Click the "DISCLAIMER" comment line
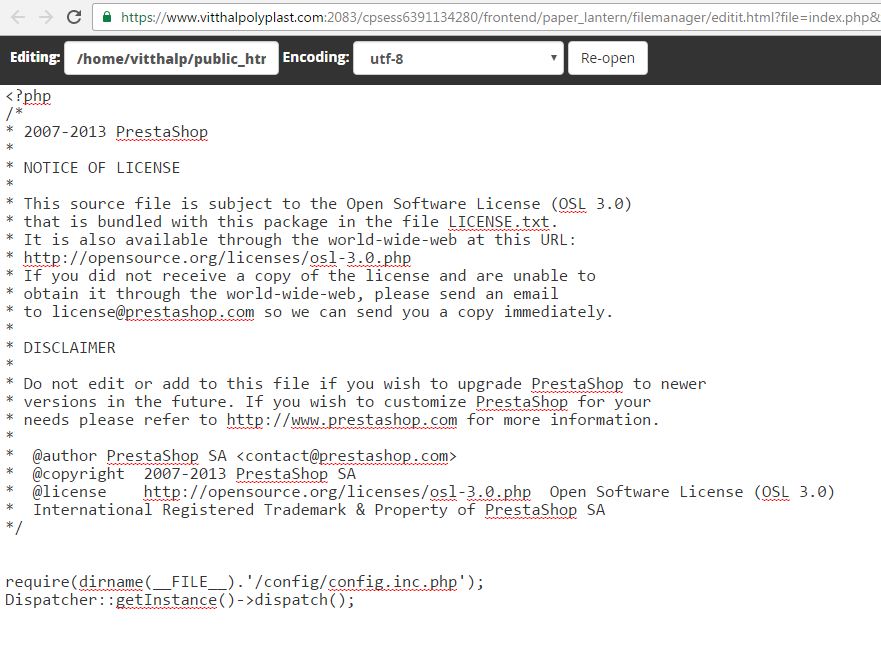This screenshot has width=881, height=647. click(x=61, y=348)
